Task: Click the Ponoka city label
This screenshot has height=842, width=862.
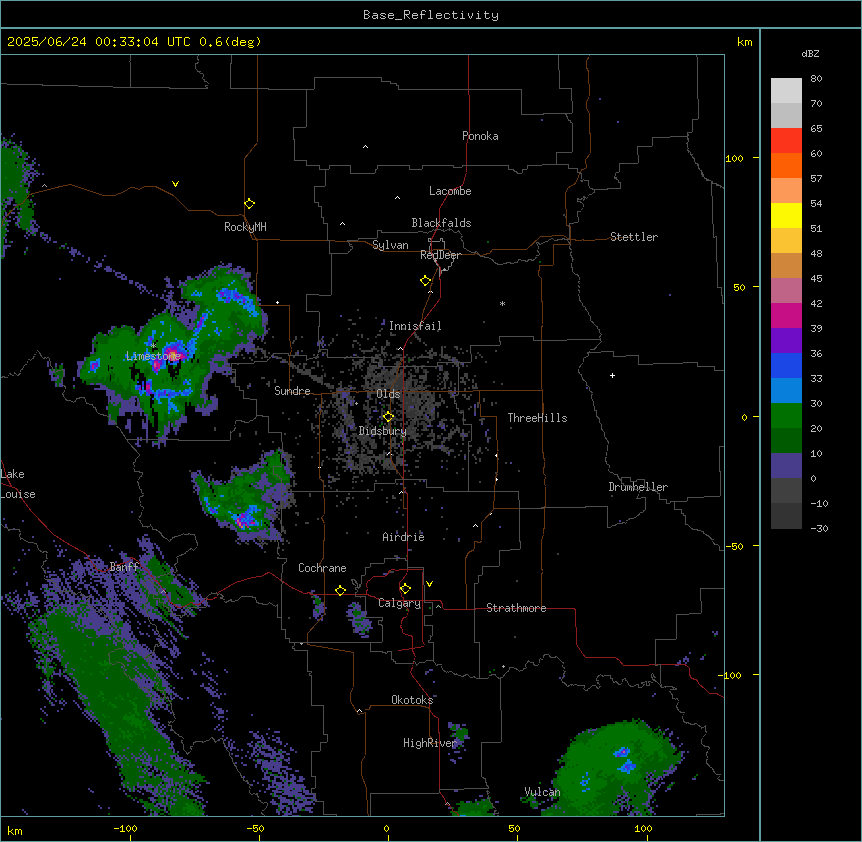Action: pos(480,136)
